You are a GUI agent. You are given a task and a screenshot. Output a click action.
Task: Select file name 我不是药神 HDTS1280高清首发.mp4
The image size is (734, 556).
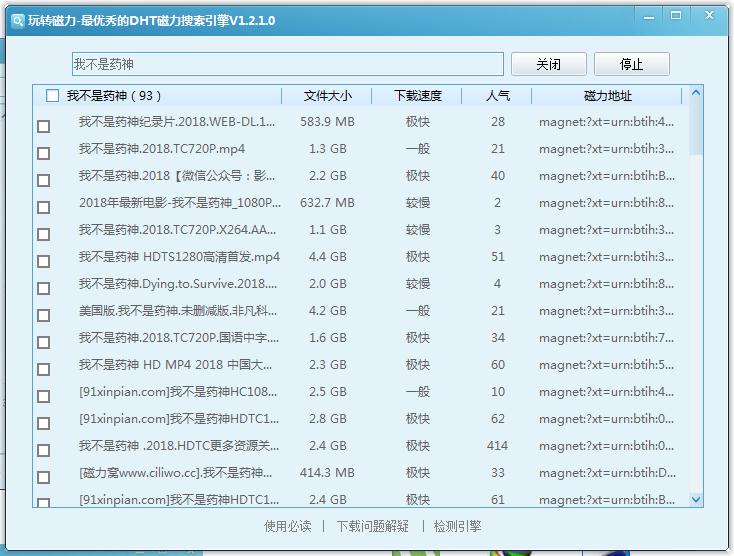(179, 257)
